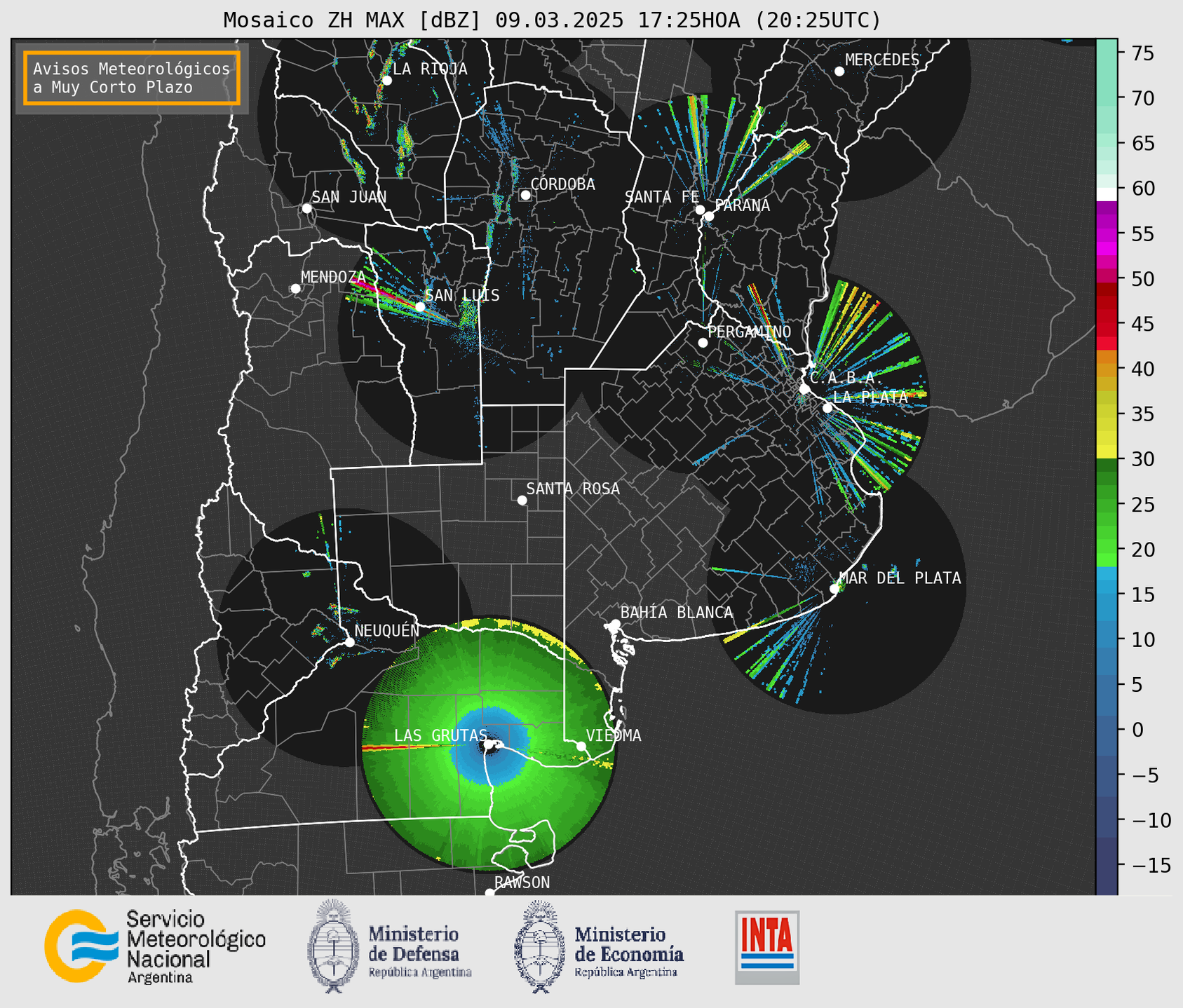The image size is (1183, 1008).
Task: Click the SANTA FE city marker dot
Action: 700,210
